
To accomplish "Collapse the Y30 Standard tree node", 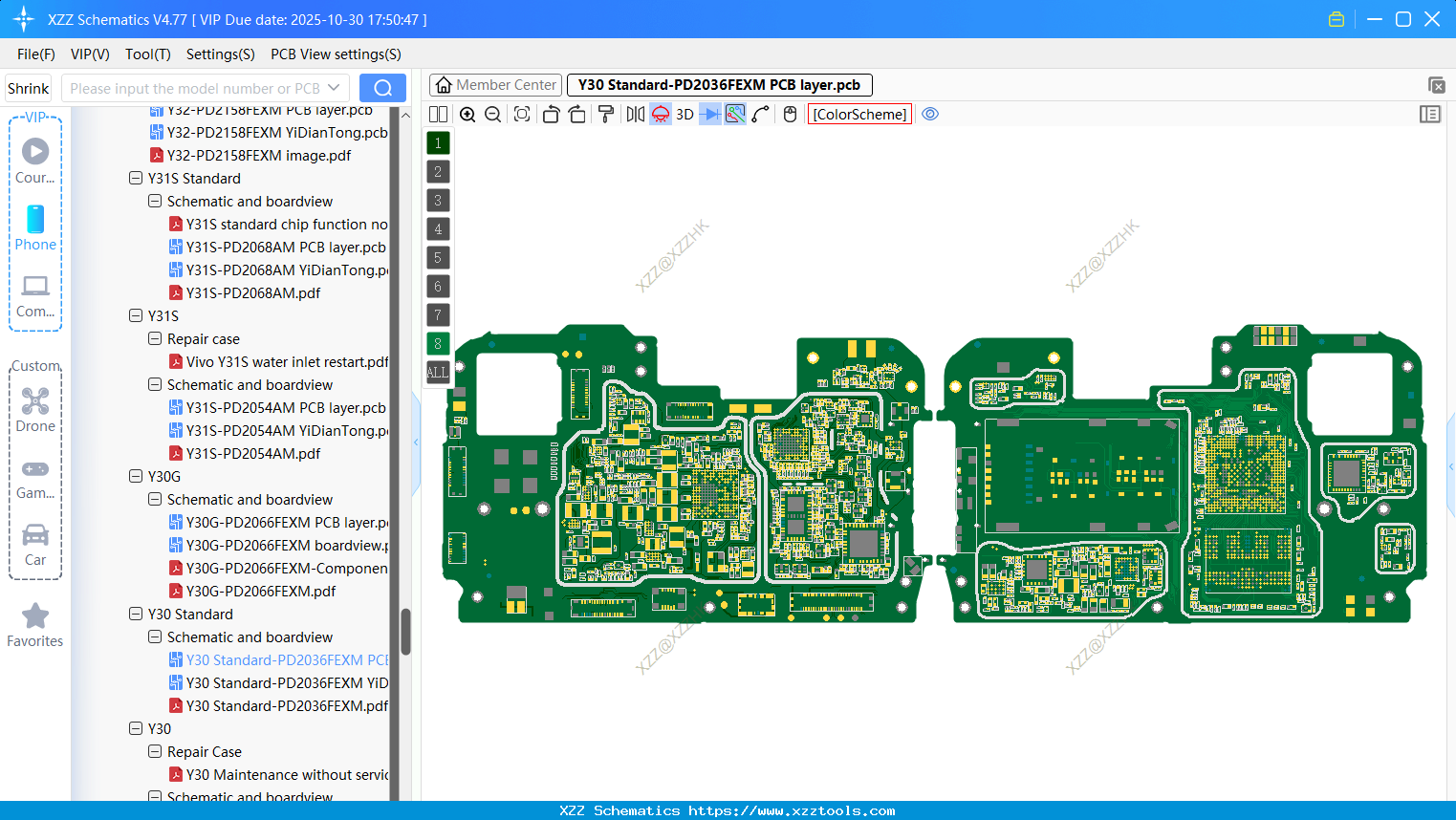I will (x=135, y=614).
